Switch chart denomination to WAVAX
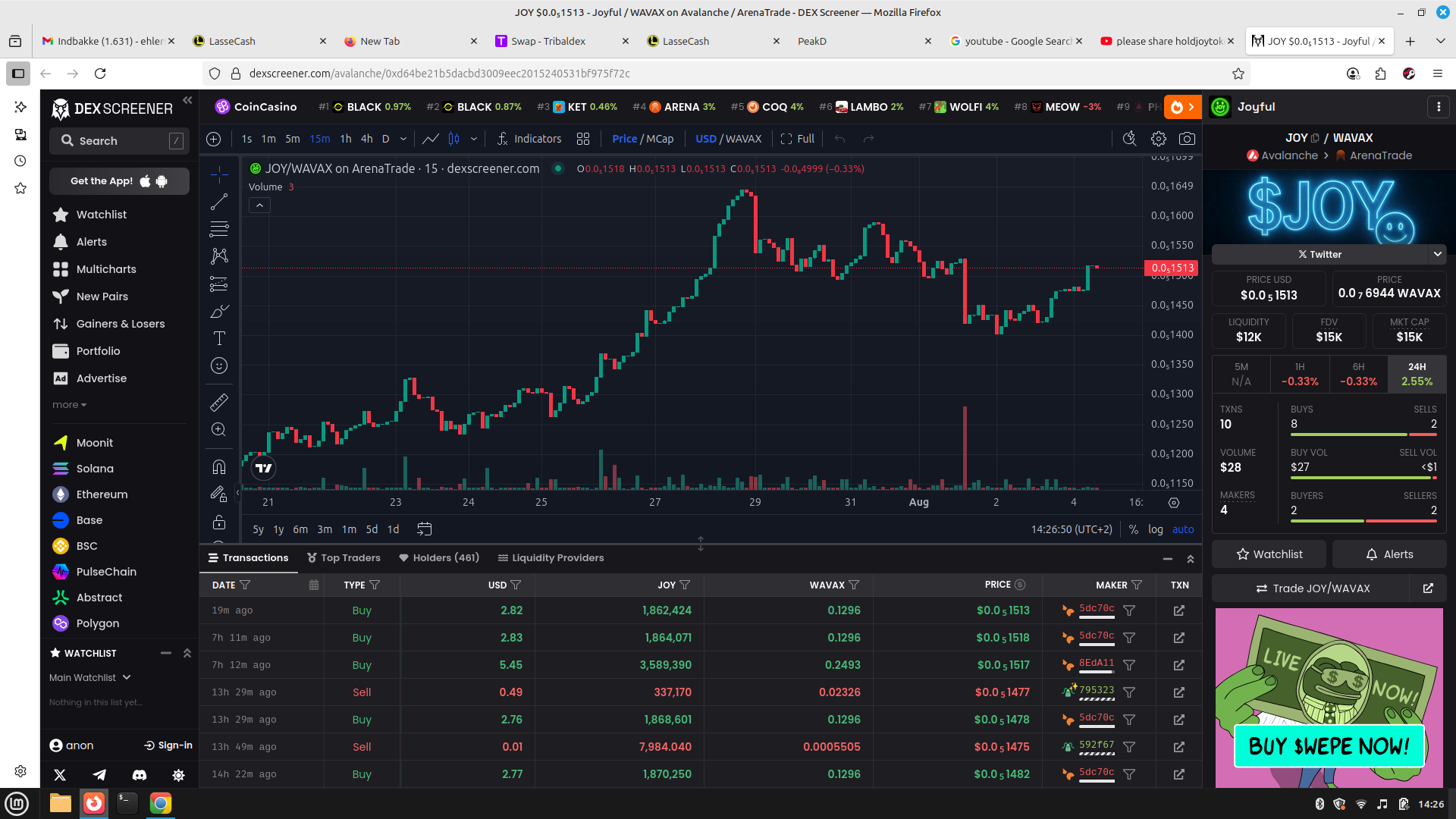 click(x=743, y=139)
